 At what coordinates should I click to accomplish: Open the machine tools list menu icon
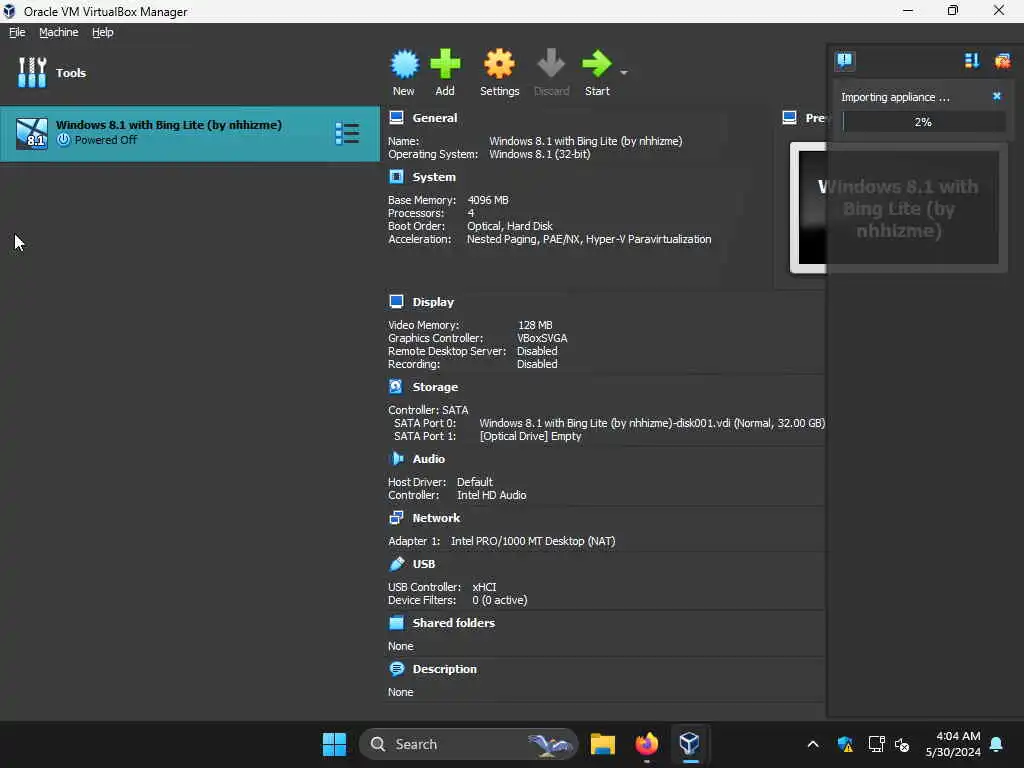pos(347,133)
